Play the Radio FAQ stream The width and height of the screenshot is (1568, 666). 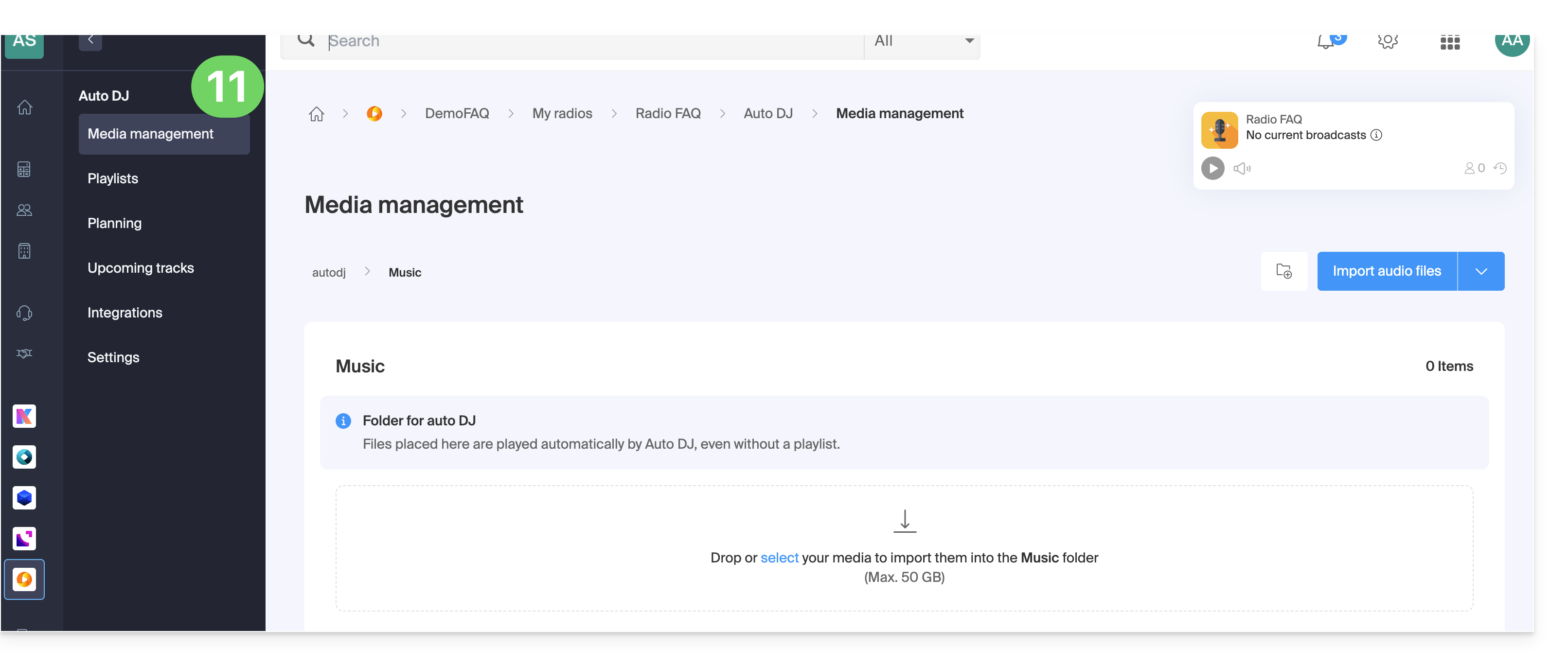coord(1212,169)
